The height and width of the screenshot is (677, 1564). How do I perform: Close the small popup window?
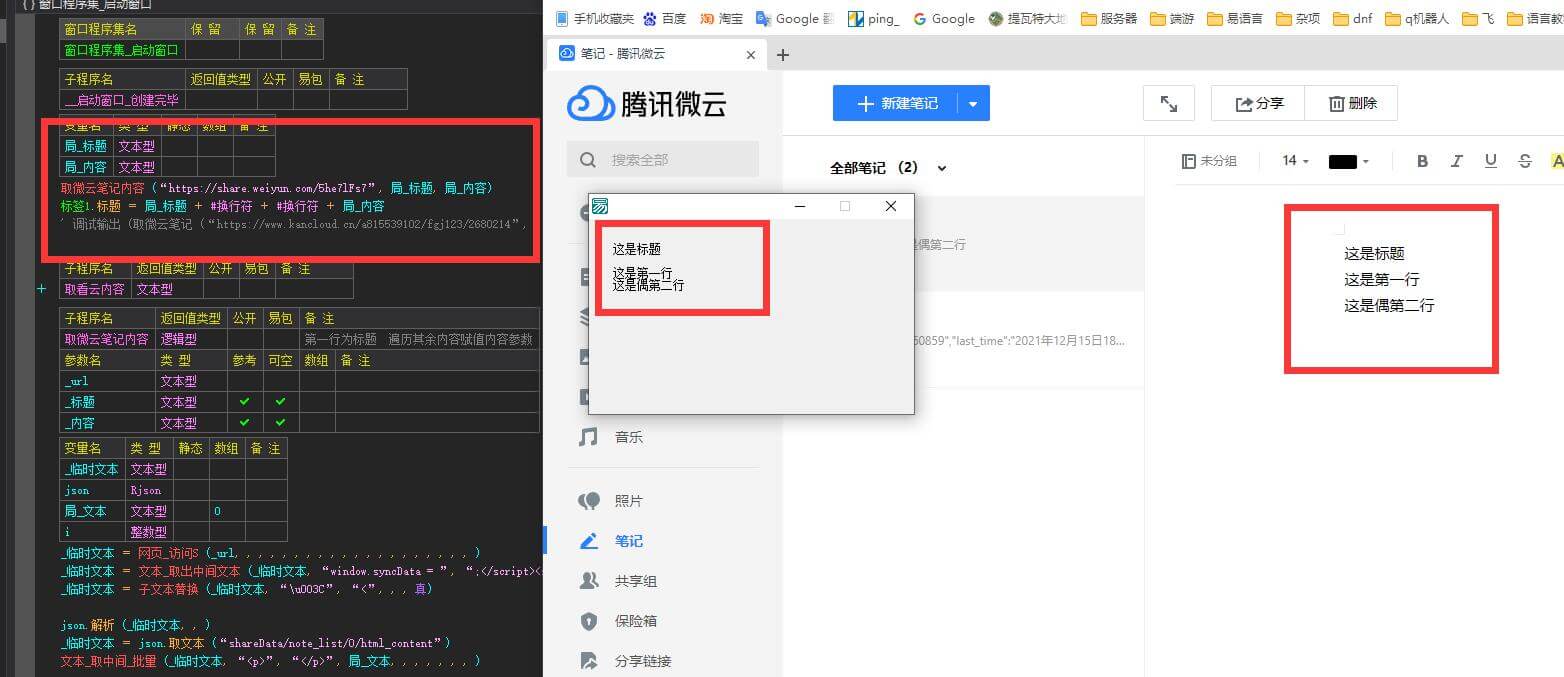click(891, 206)
